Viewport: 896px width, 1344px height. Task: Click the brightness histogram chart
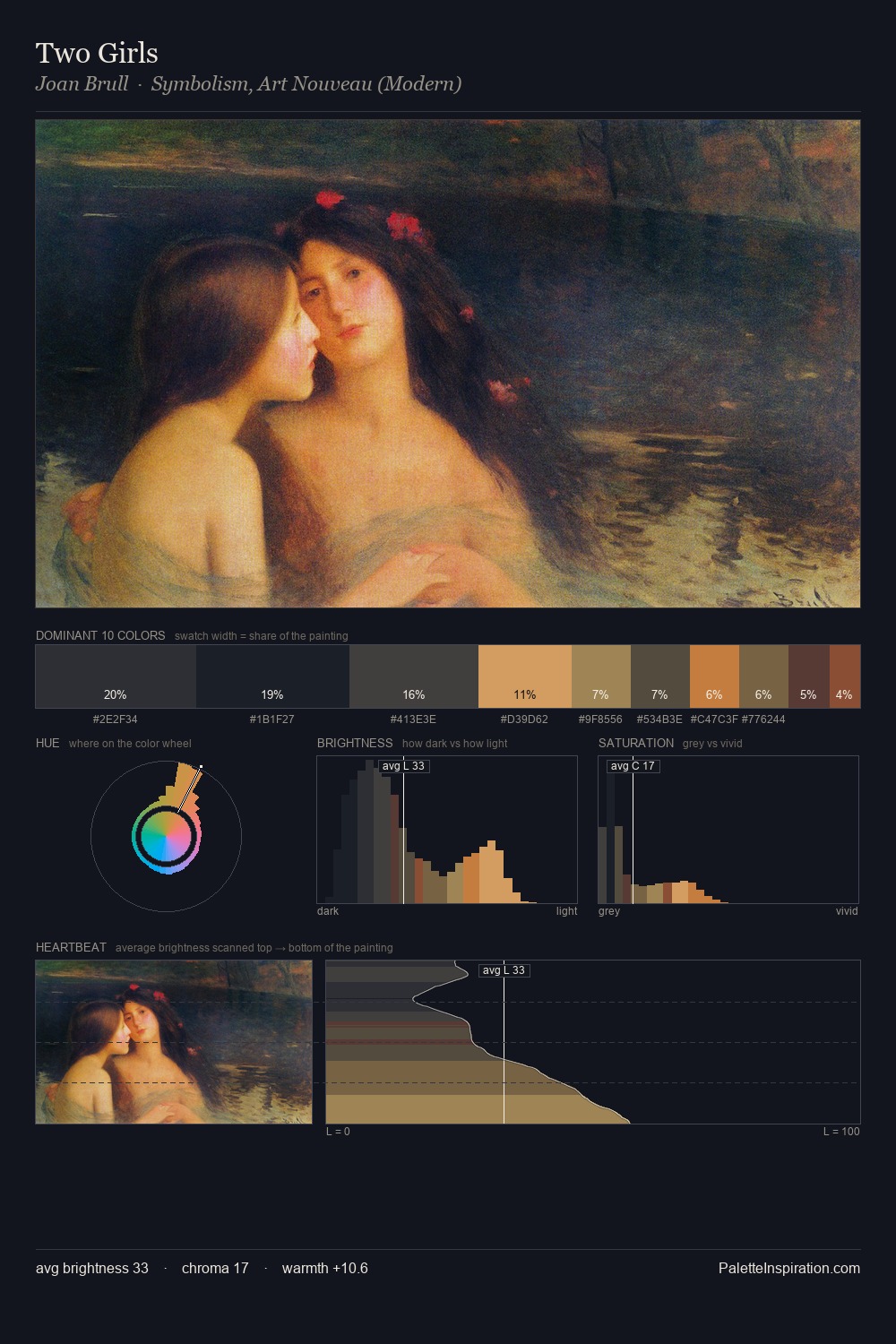pos(447,830)
